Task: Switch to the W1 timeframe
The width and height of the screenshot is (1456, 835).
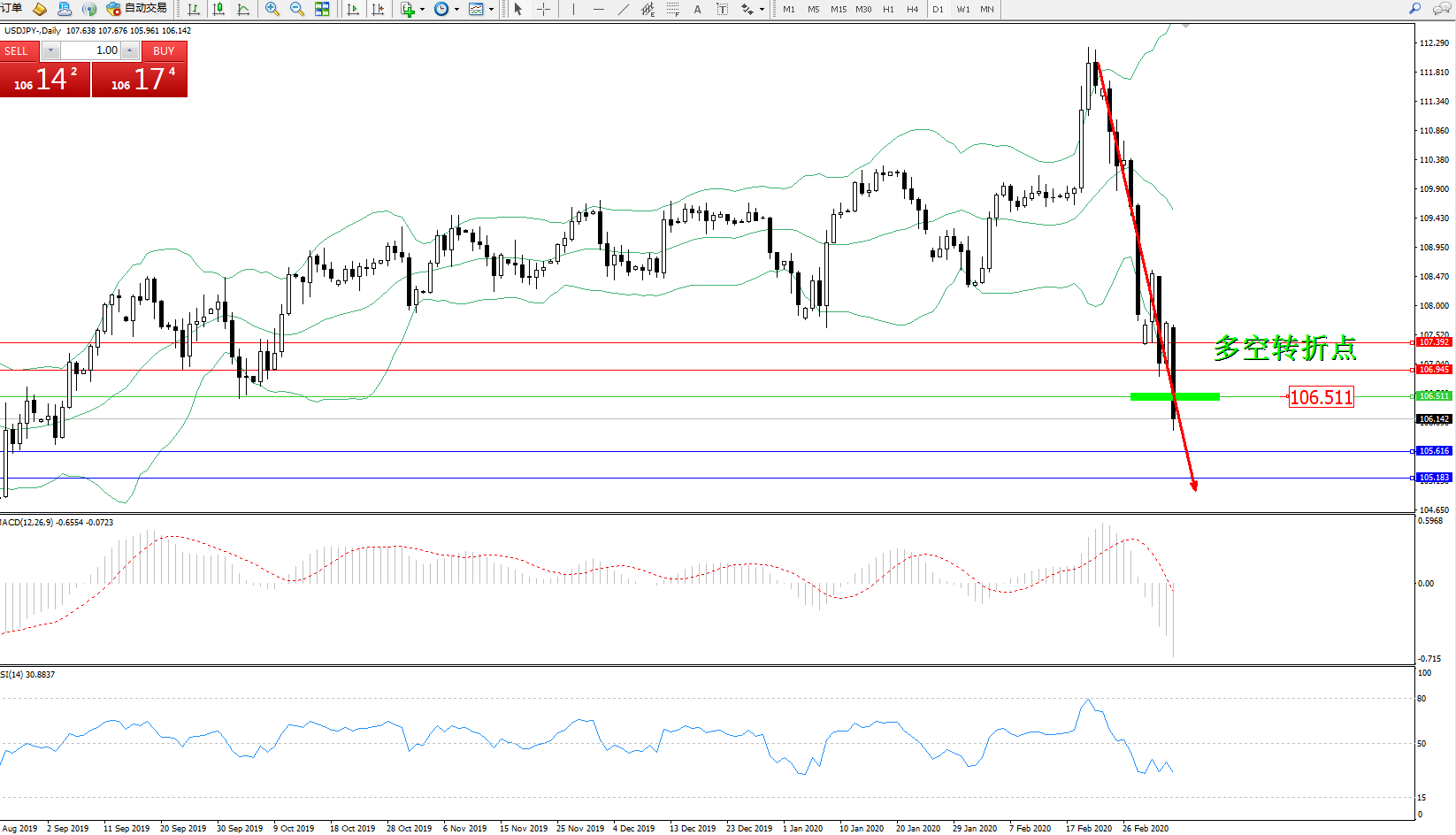Action: 962,9
